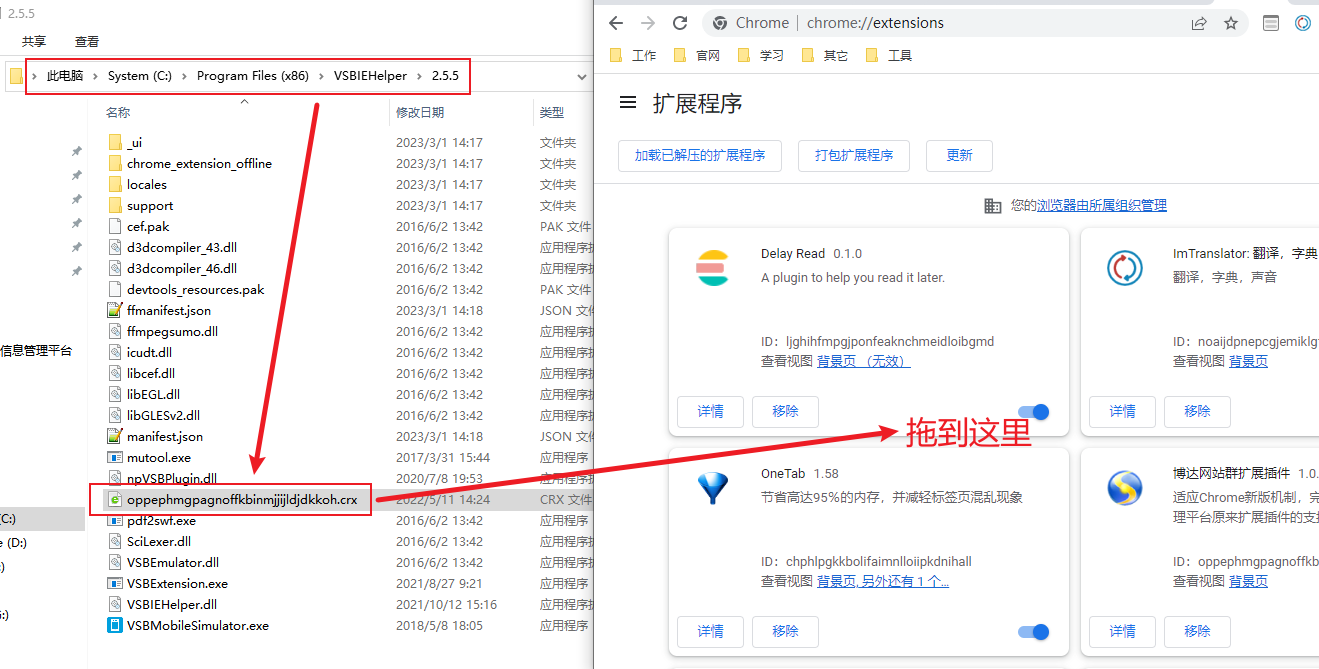This screenshot has width=1319, height=669.
Task: Go to 此电脑 in the Explorer breadcrumb
Action: coord(65,76)
